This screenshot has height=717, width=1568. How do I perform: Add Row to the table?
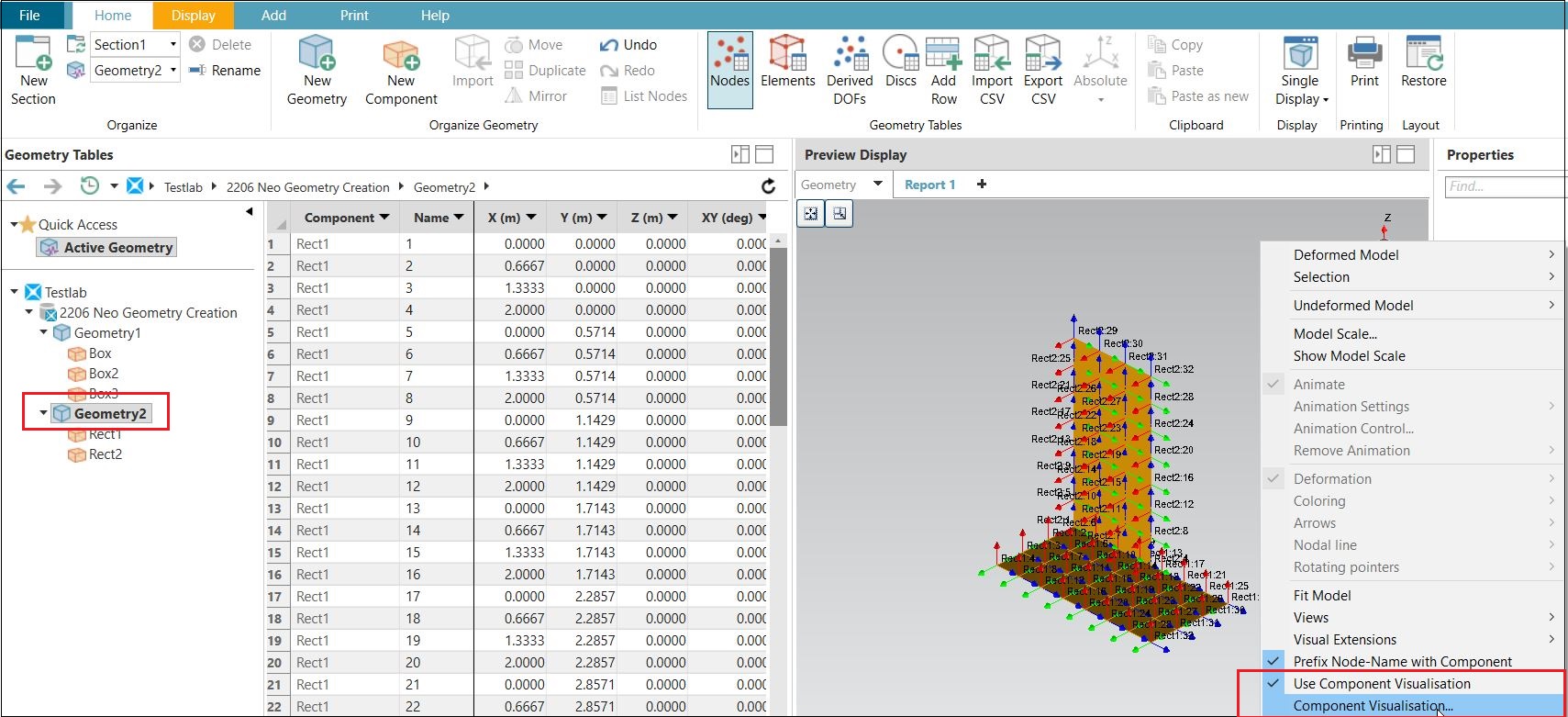943,71
